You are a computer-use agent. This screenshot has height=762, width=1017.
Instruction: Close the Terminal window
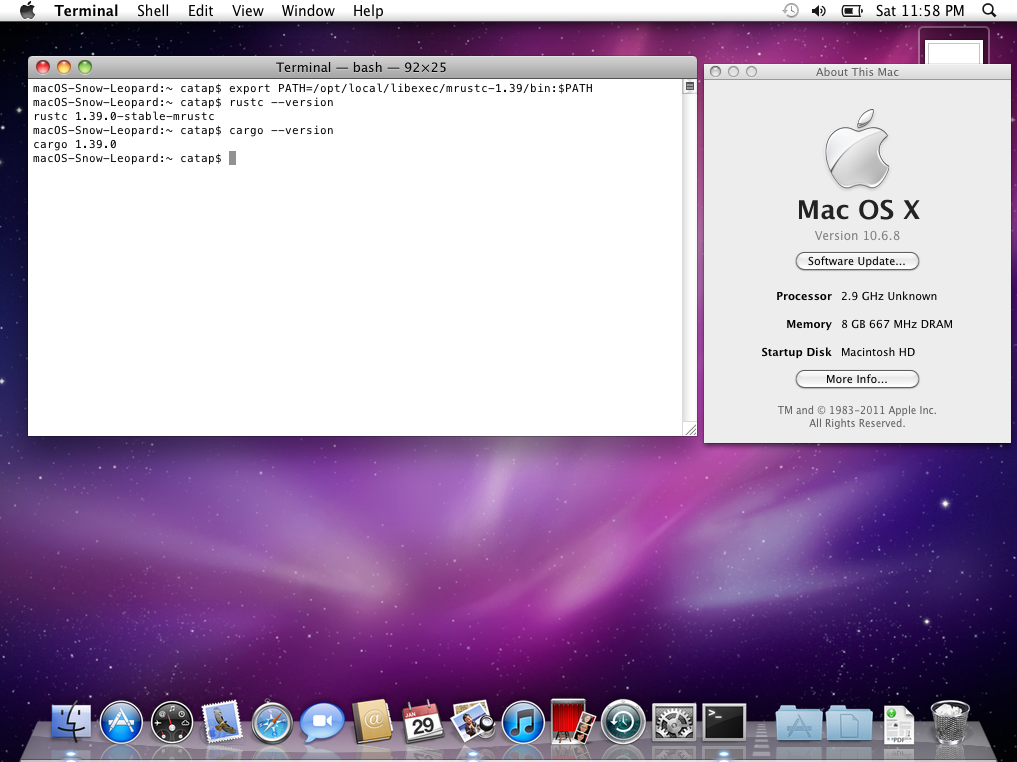[43, 67]
